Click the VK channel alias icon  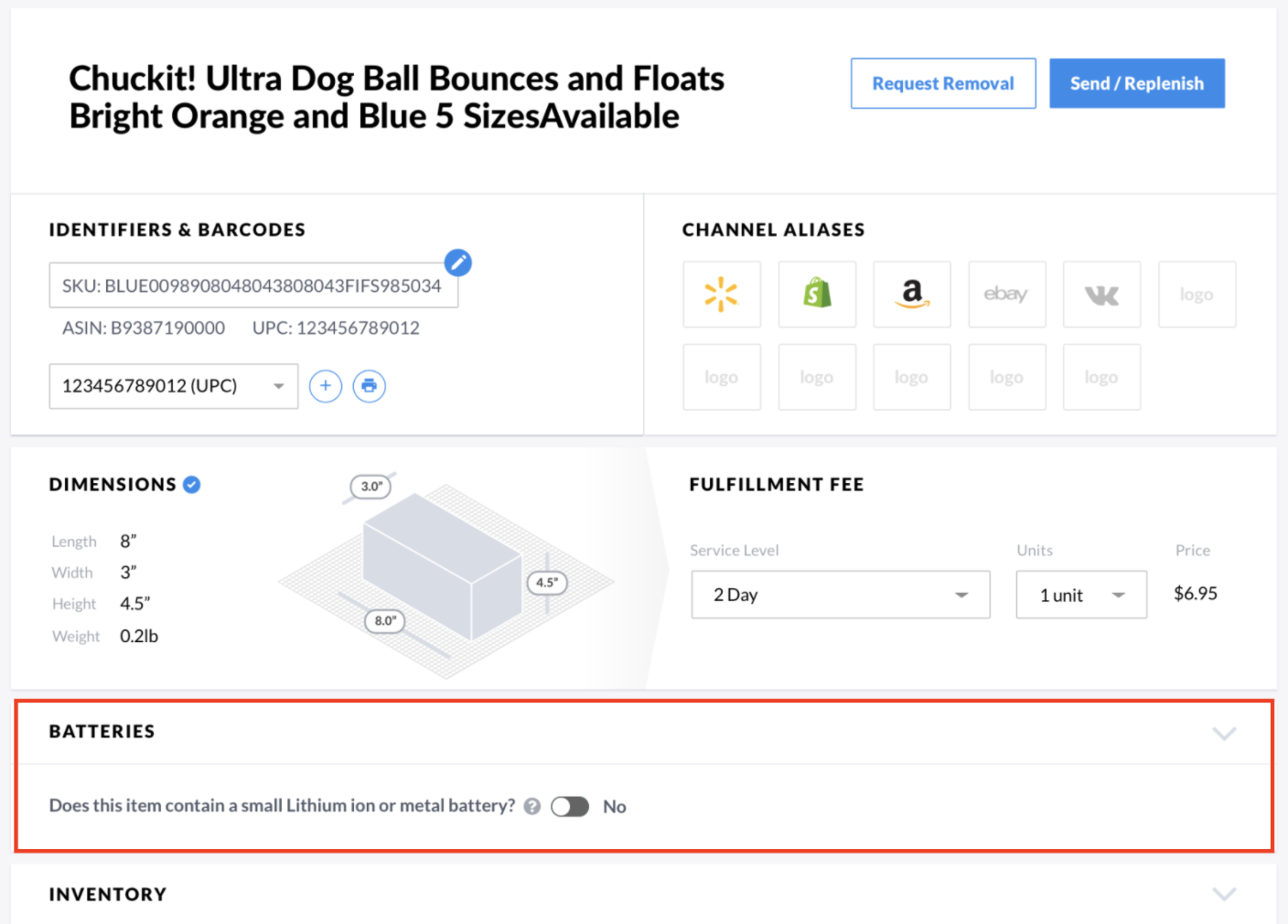point(1101,295)
